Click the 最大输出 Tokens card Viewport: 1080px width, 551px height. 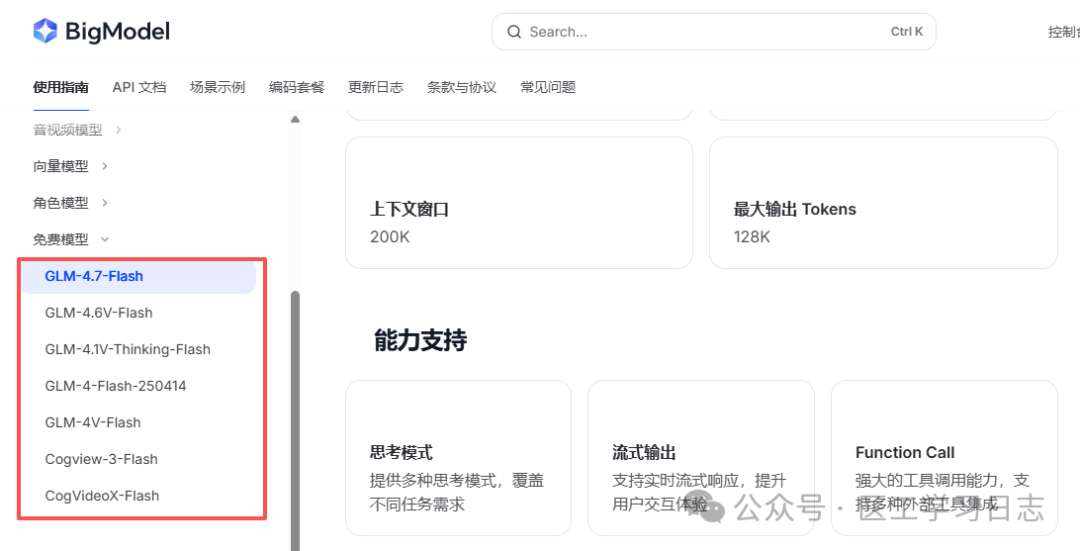pyautogui.click(x=883, y=202)
